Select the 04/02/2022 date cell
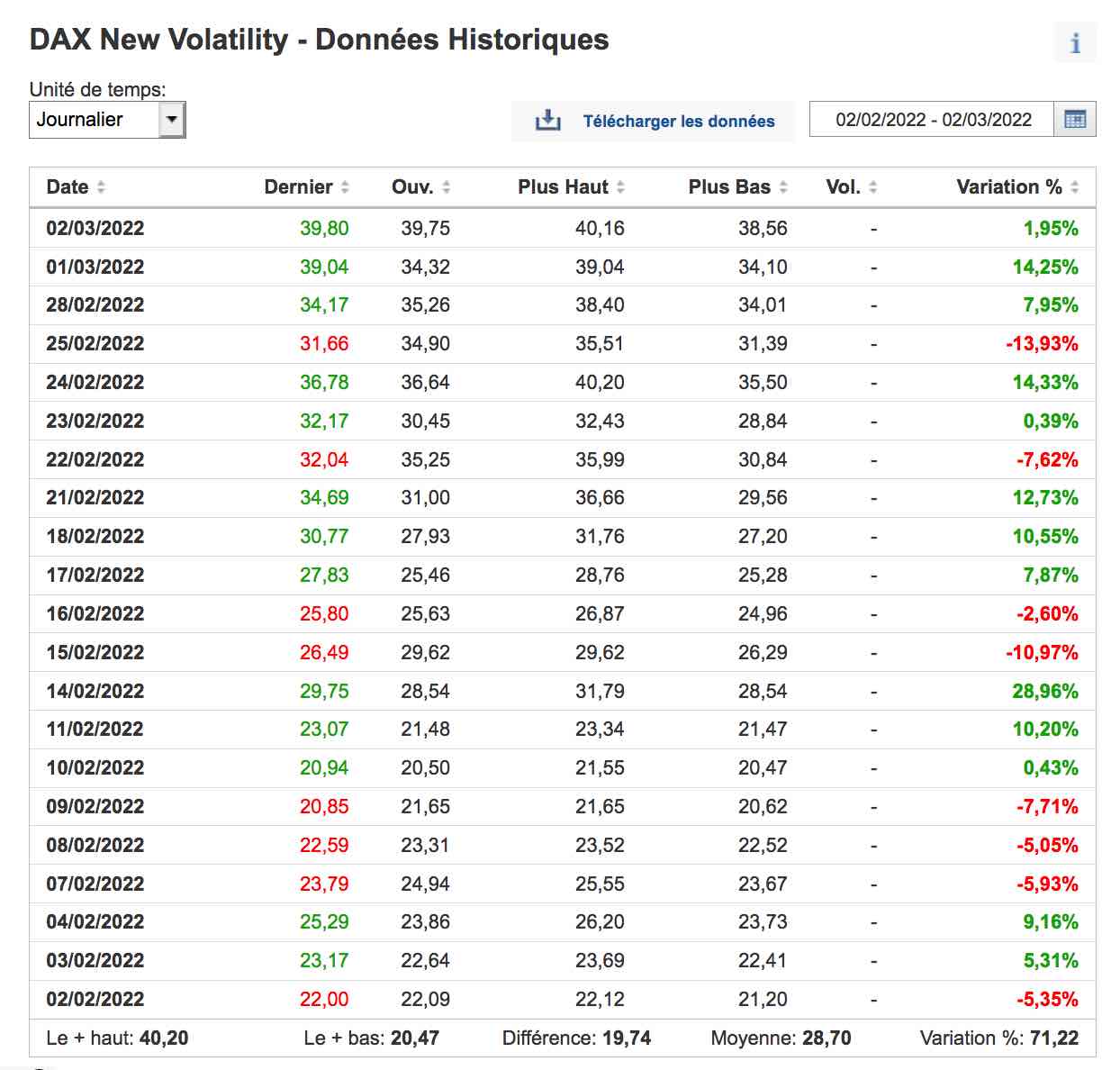Image resolution: width=1120 pixels, height=1070 pixels. (95, 922)
